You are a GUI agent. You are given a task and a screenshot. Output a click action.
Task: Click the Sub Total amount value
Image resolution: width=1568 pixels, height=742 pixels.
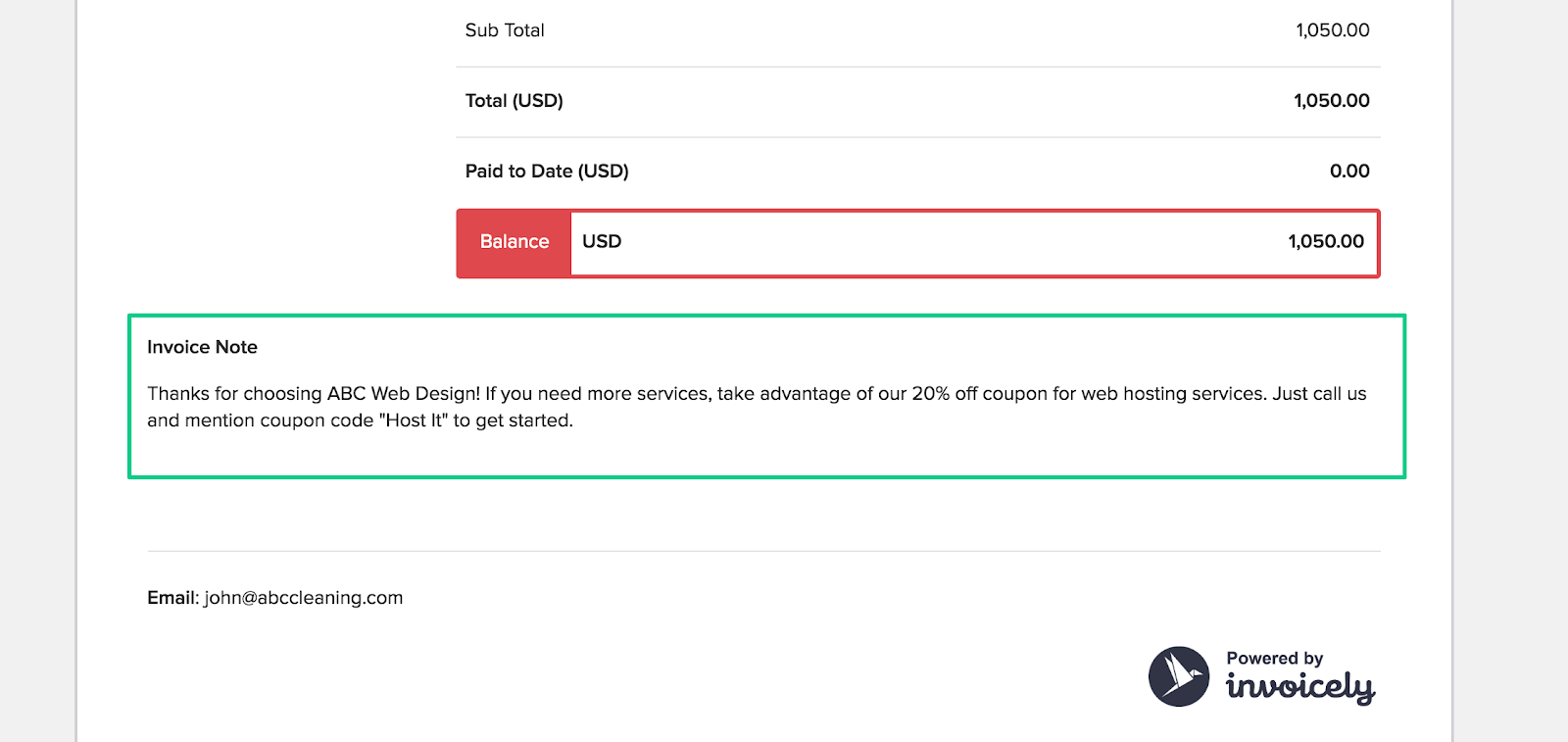tap(1332, 30)
